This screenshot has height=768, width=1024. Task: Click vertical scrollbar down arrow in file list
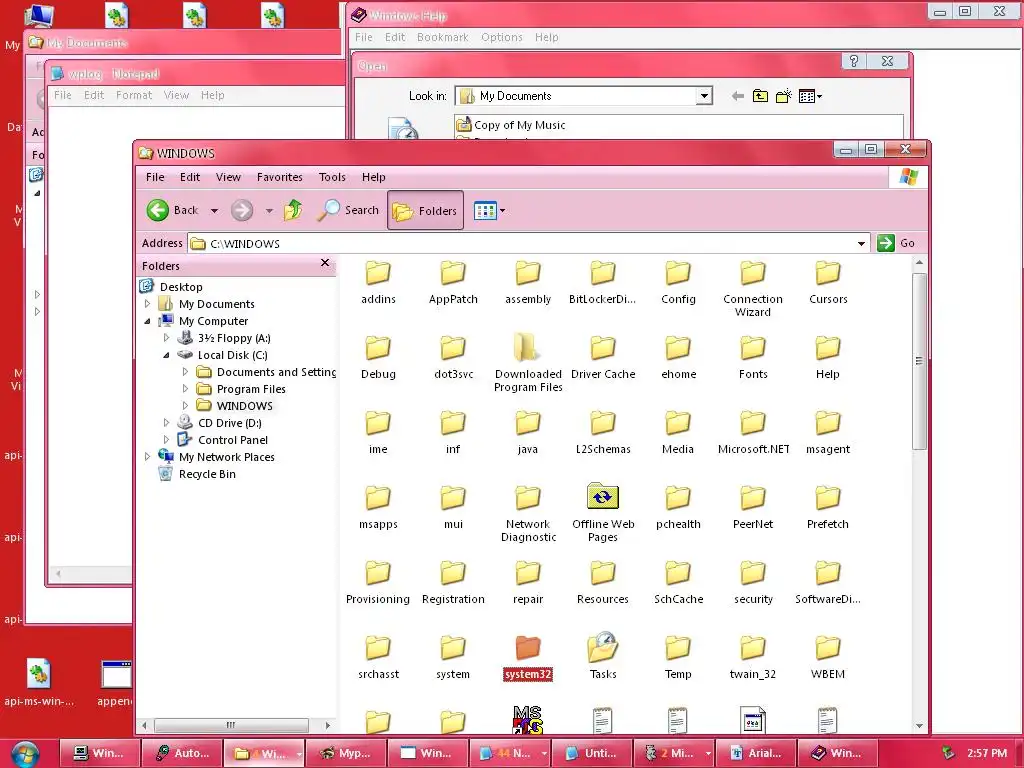[x=919, y=726]
